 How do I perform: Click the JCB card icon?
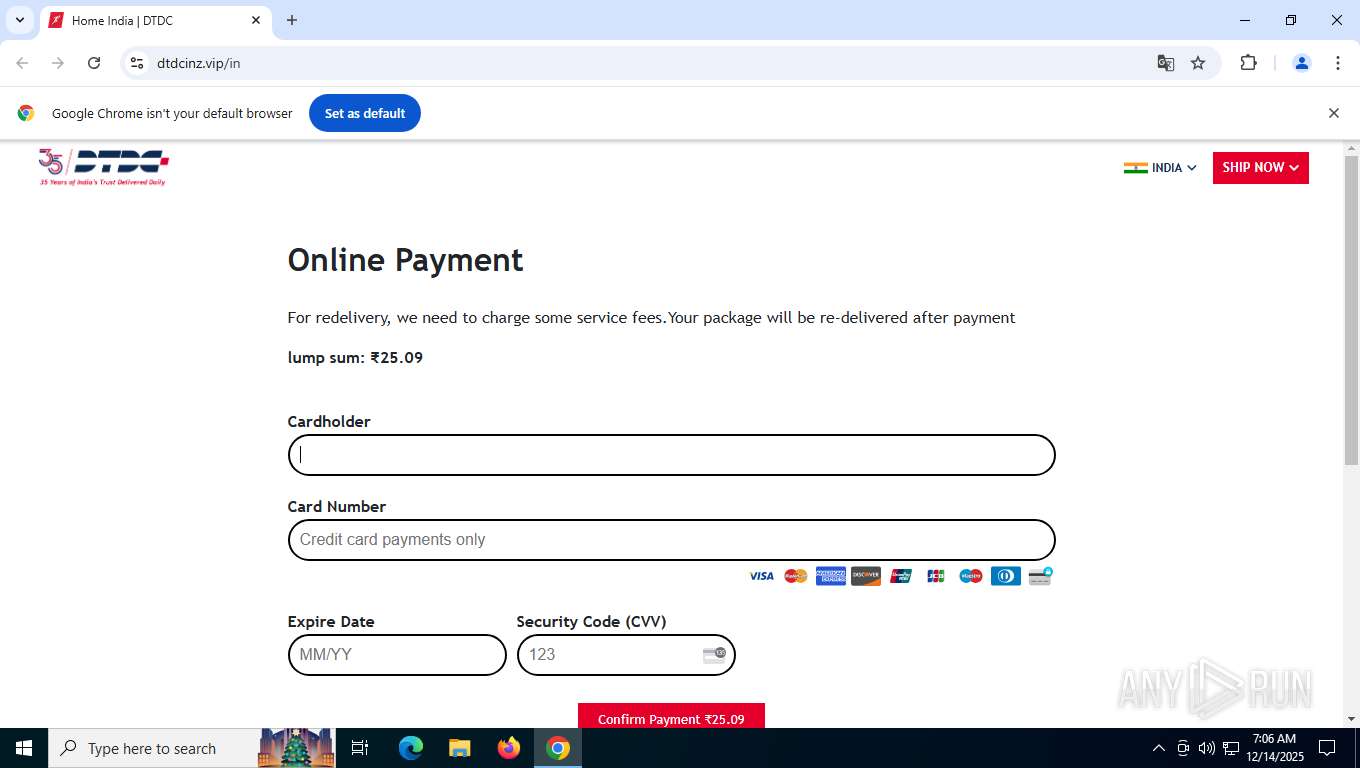click(x=936, y=576)
